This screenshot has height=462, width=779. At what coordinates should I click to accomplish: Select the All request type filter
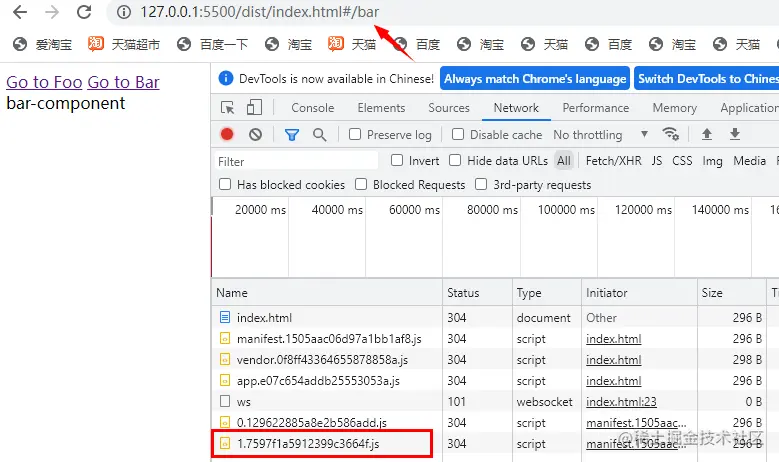(x=564, y=161)
